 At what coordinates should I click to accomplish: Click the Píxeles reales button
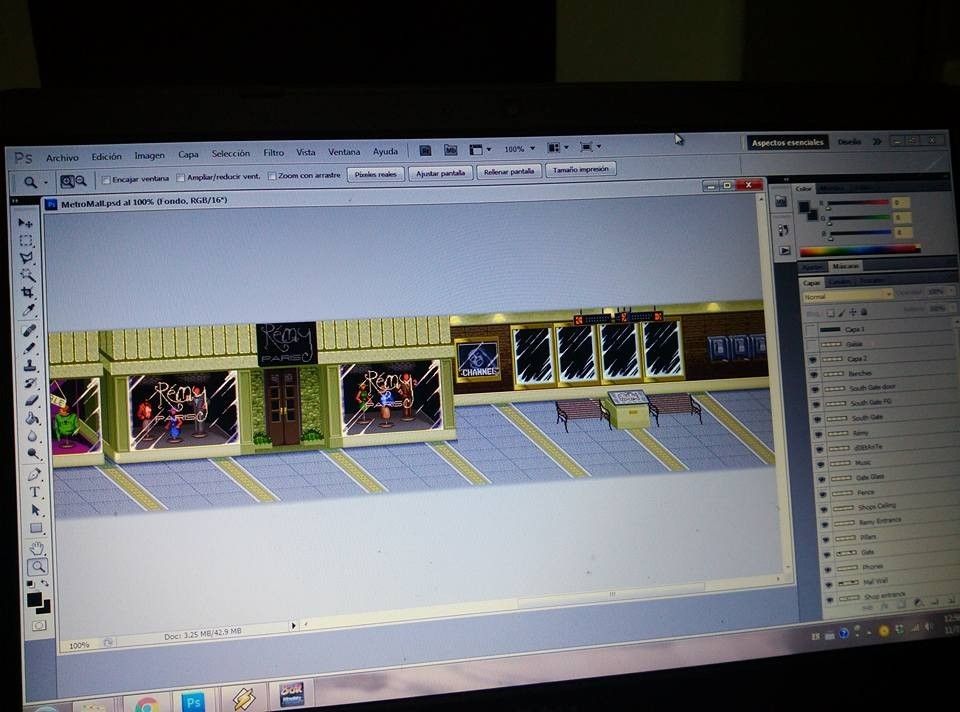375,174
